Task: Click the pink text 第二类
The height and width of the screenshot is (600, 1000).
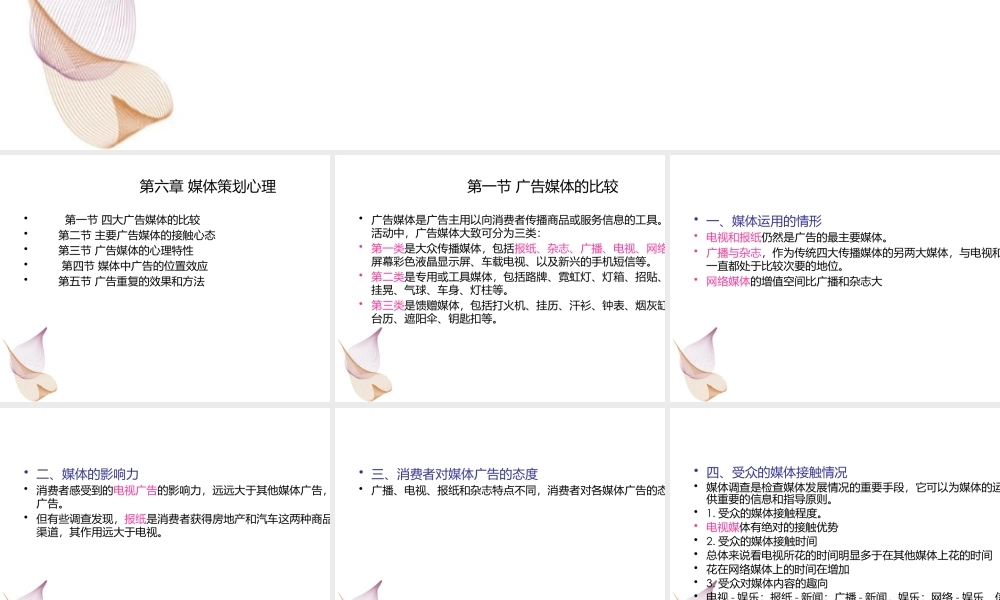Action: click(388, 277)
